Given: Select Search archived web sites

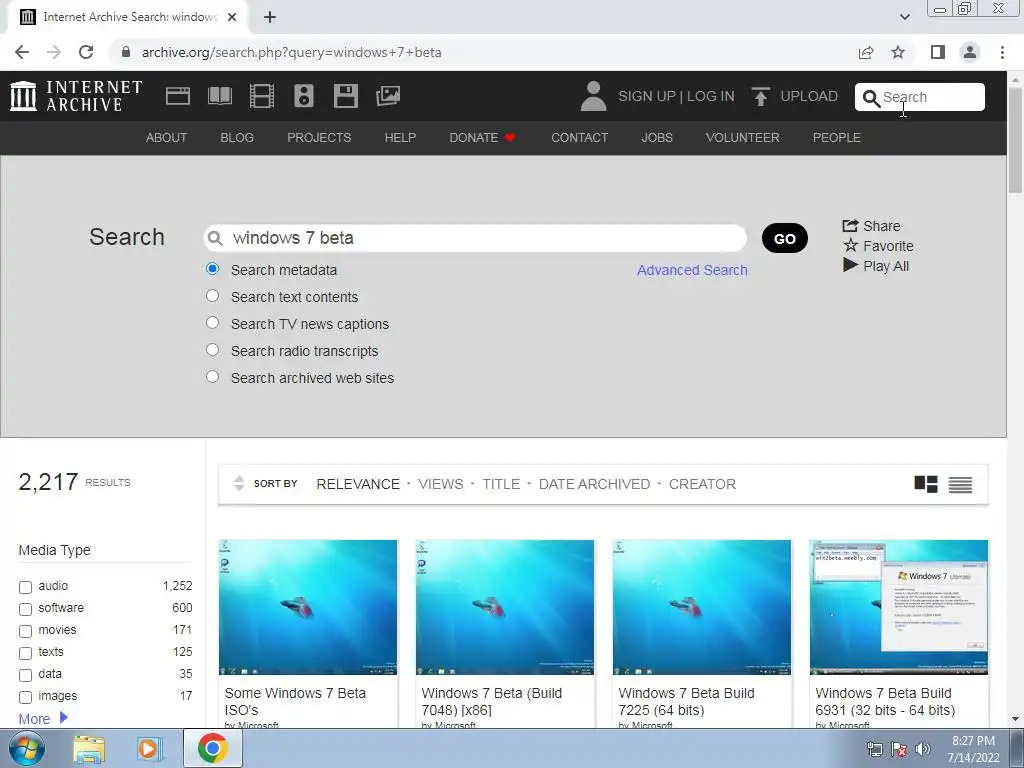Looking at the screenshot, I should pos(212,377).
